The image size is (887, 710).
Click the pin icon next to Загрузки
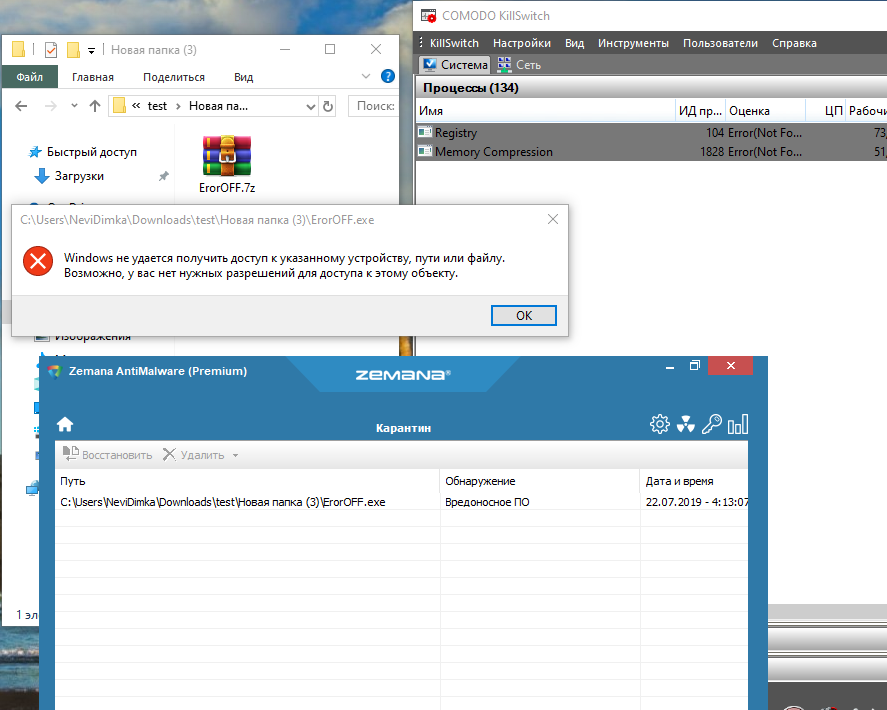click(163, 176)
